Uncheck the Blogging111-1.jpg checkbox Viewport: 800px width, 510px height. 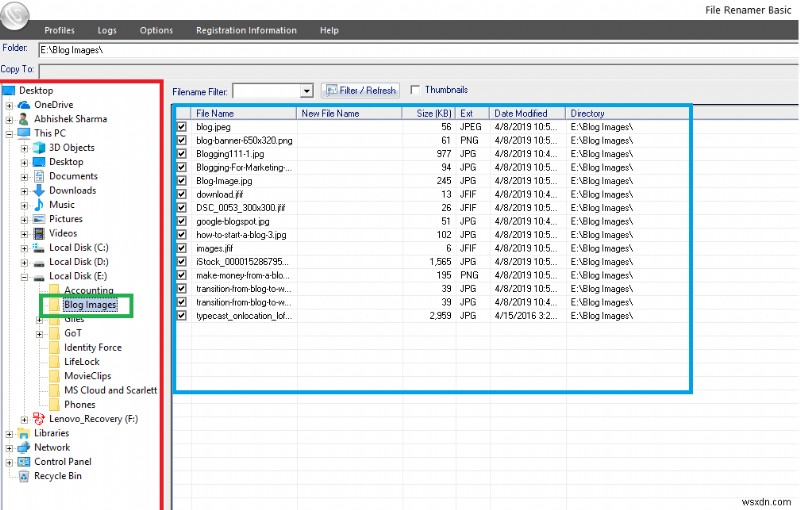(x=182, y=154)
